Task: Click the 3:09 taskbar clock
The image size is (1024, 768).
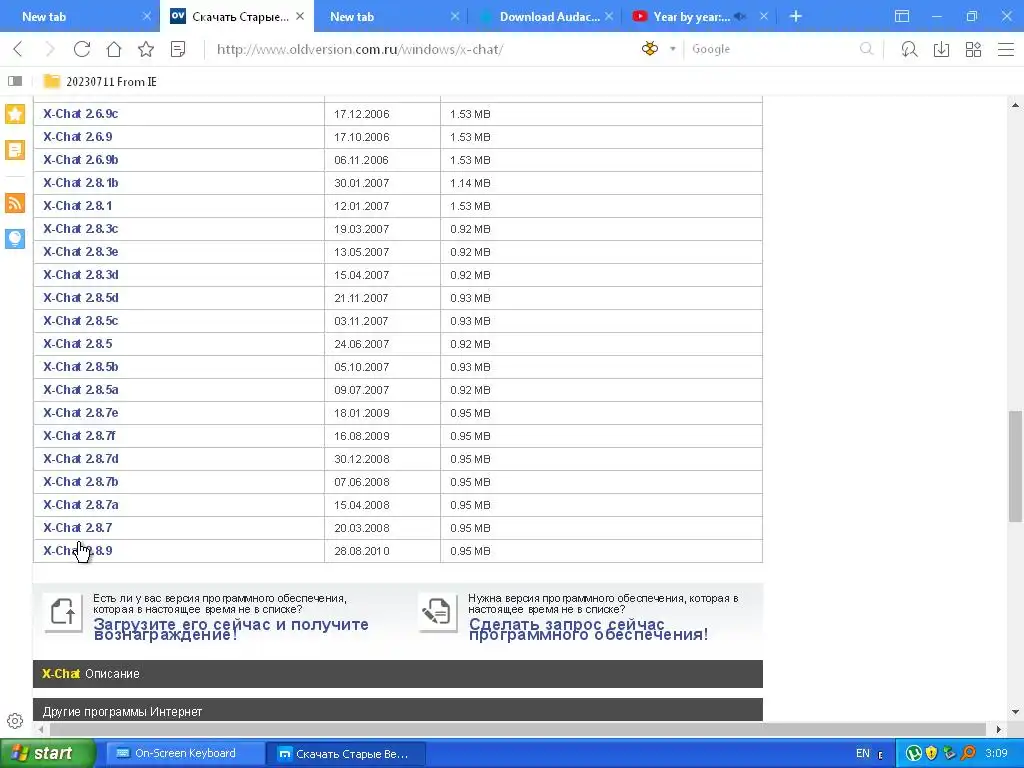Action: point(997,753)
